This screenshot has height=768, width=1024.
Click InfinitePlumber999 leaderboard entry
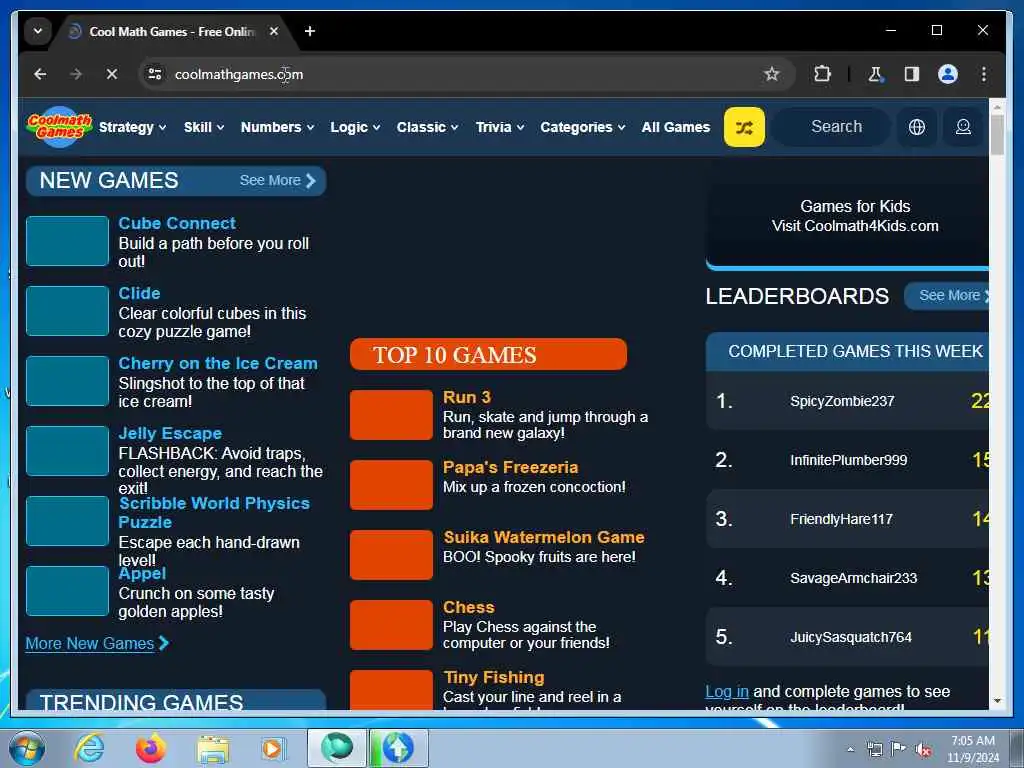pyautogui.click(x=848, y=460)
